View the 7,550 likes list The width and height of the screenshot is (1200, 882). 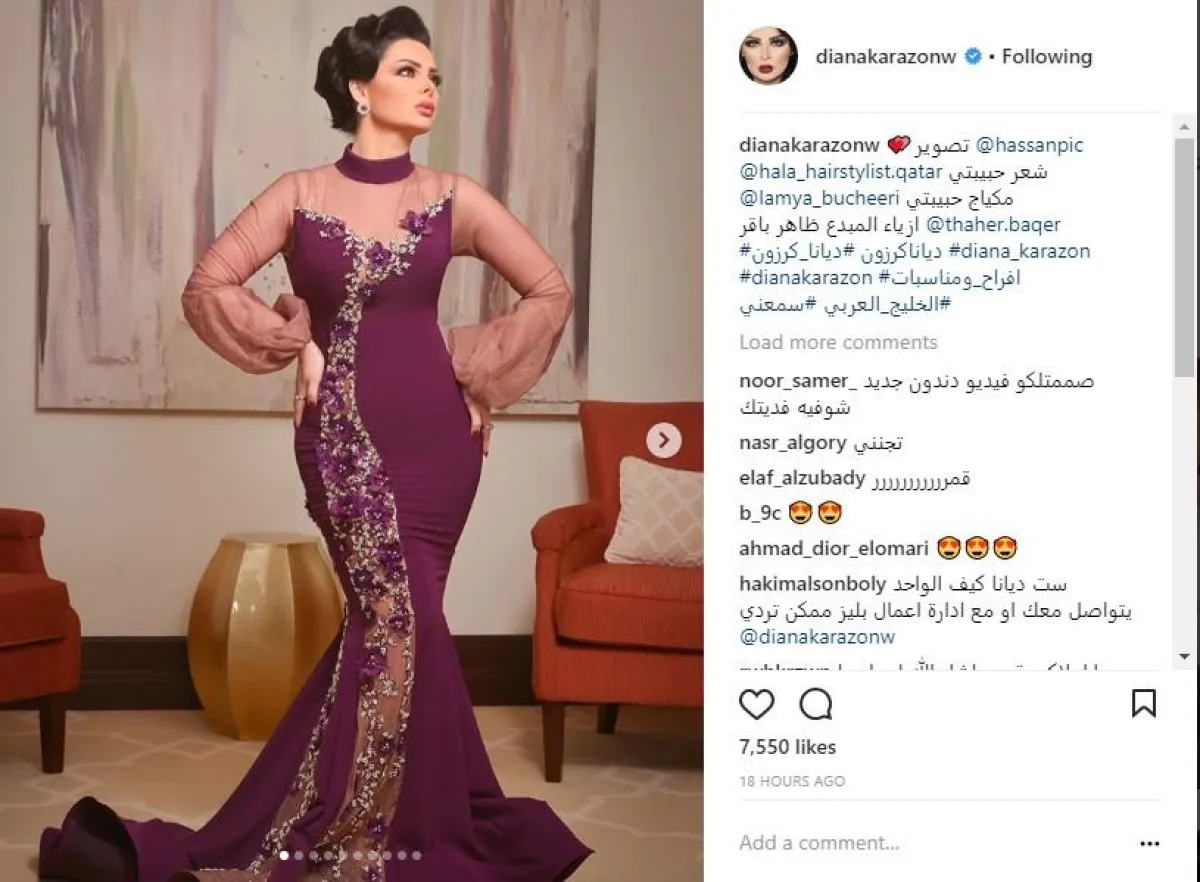(x=787, y=747)
